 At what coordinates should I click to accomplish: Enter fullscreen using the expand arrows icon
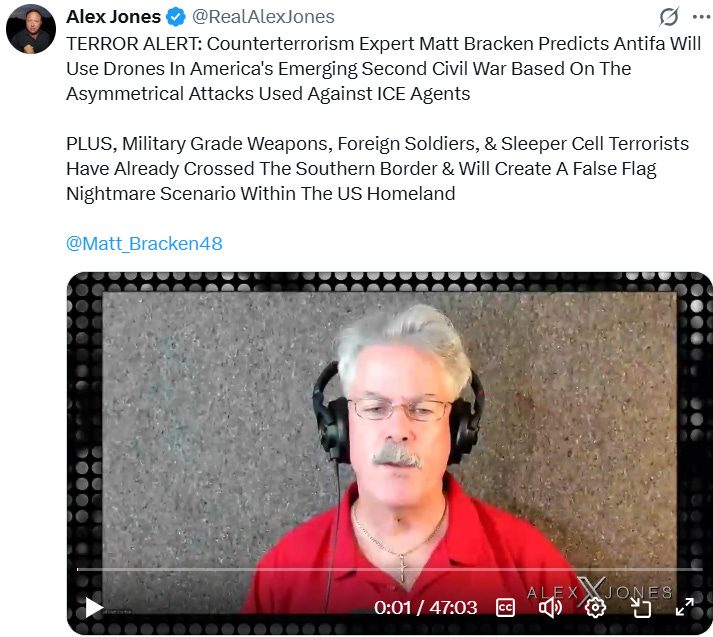684,607
